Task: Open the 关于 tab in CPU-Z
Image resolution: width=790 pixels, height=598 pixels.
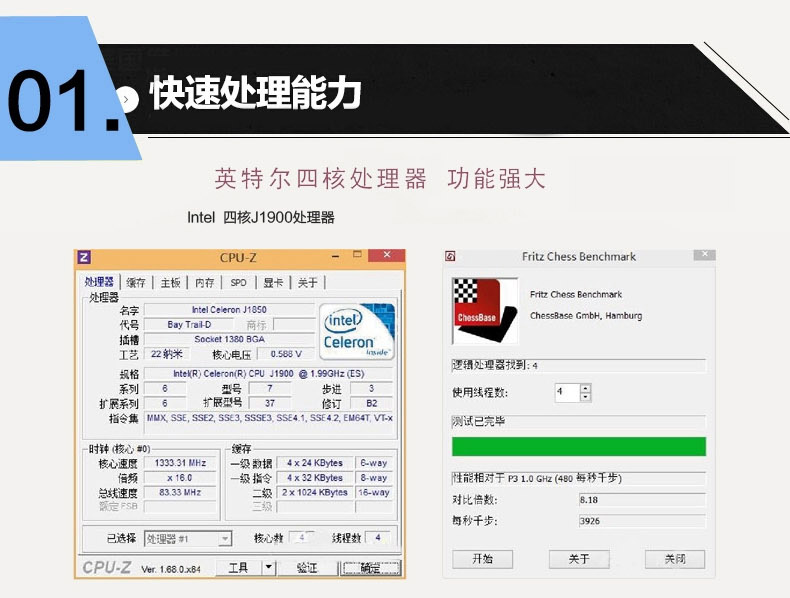Action: [x=307, y=283]
